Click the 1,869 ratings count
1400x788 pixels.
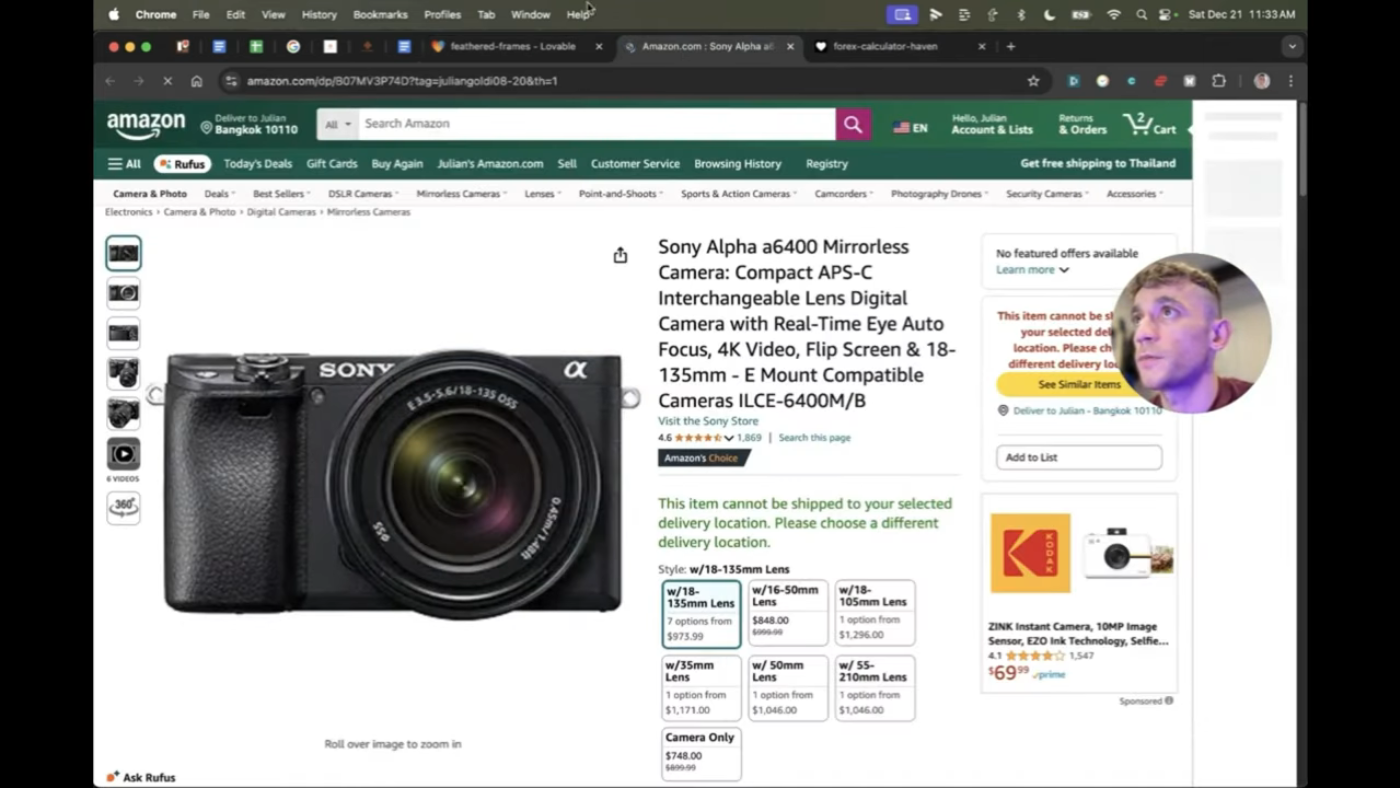tap(749, 438)
